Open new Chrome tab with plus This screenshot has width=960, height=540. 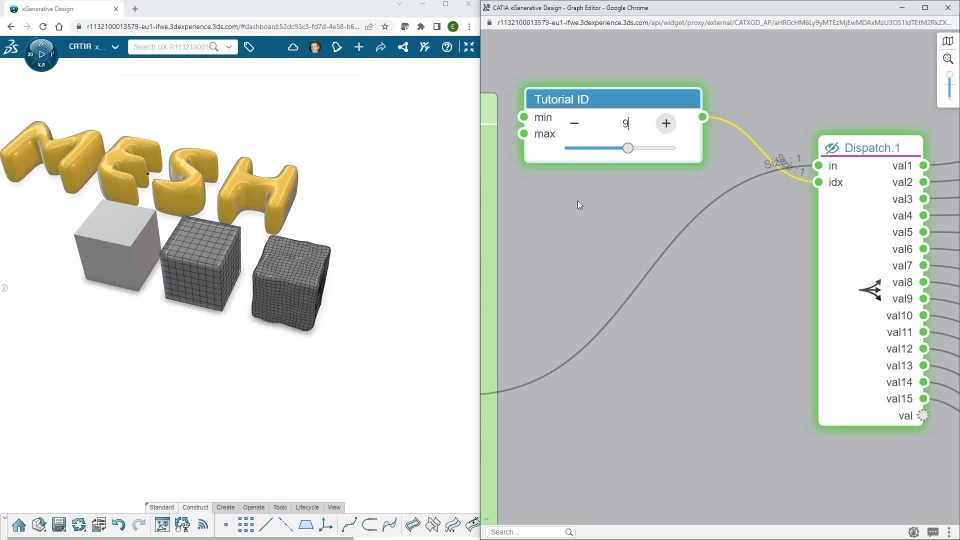[x=135, y=9]
